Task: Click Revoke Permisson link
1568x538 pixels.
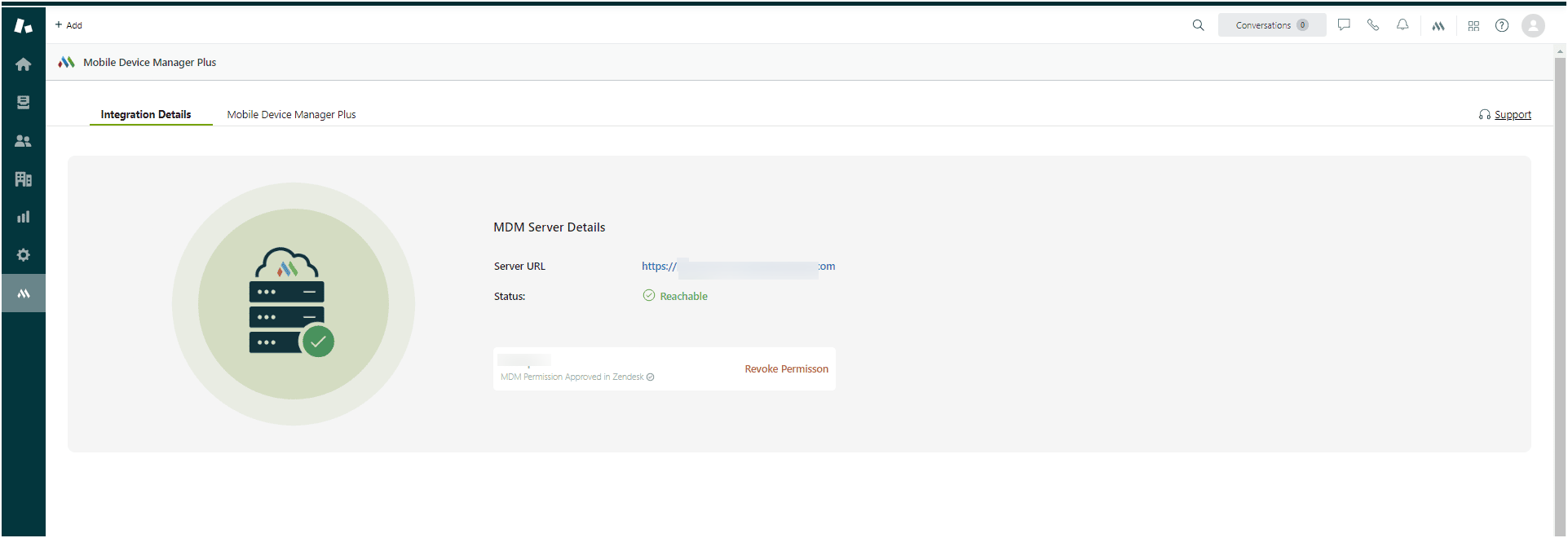Action: 786,369
